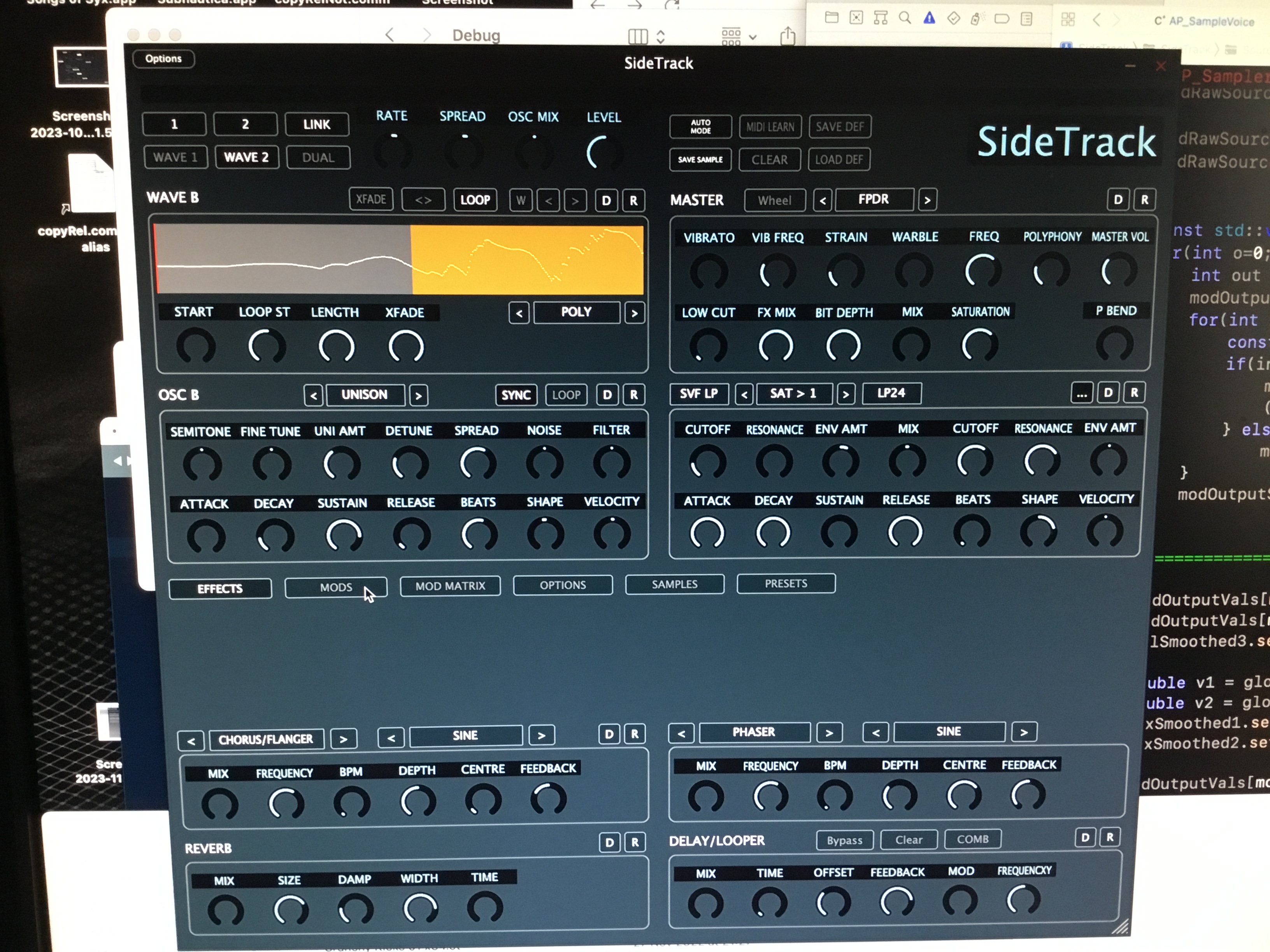1270x952 pixels.
Task: Click LOAD DEF button
Action: (839, 159)
